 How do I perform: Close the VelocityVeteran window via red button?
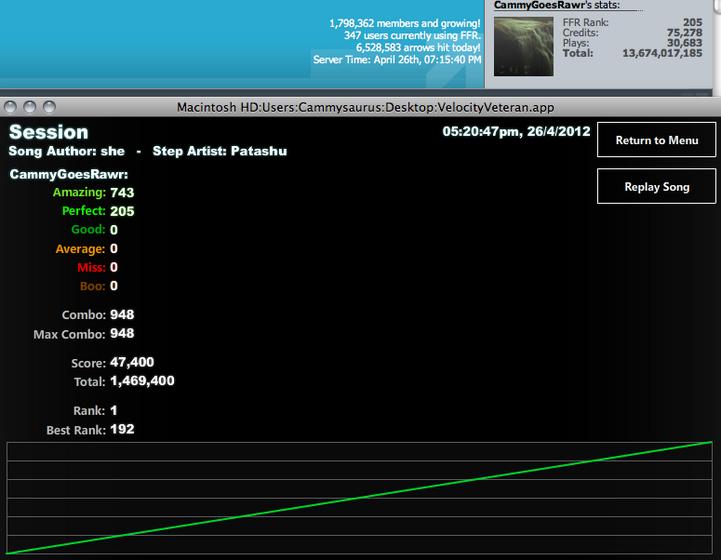(10, 107)
